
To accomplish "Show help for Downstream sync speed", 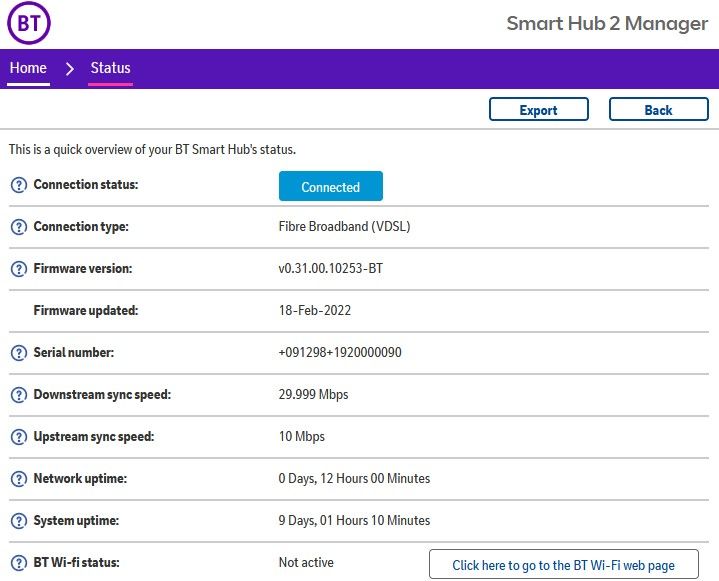I will click(18, 395).
